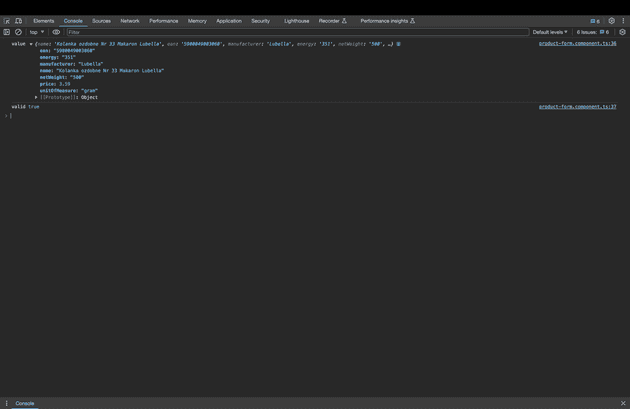Expand the [[Prototype]] Object entry
Image resolution: width=630 pixels, height=409 pixels.
(66, 97)
